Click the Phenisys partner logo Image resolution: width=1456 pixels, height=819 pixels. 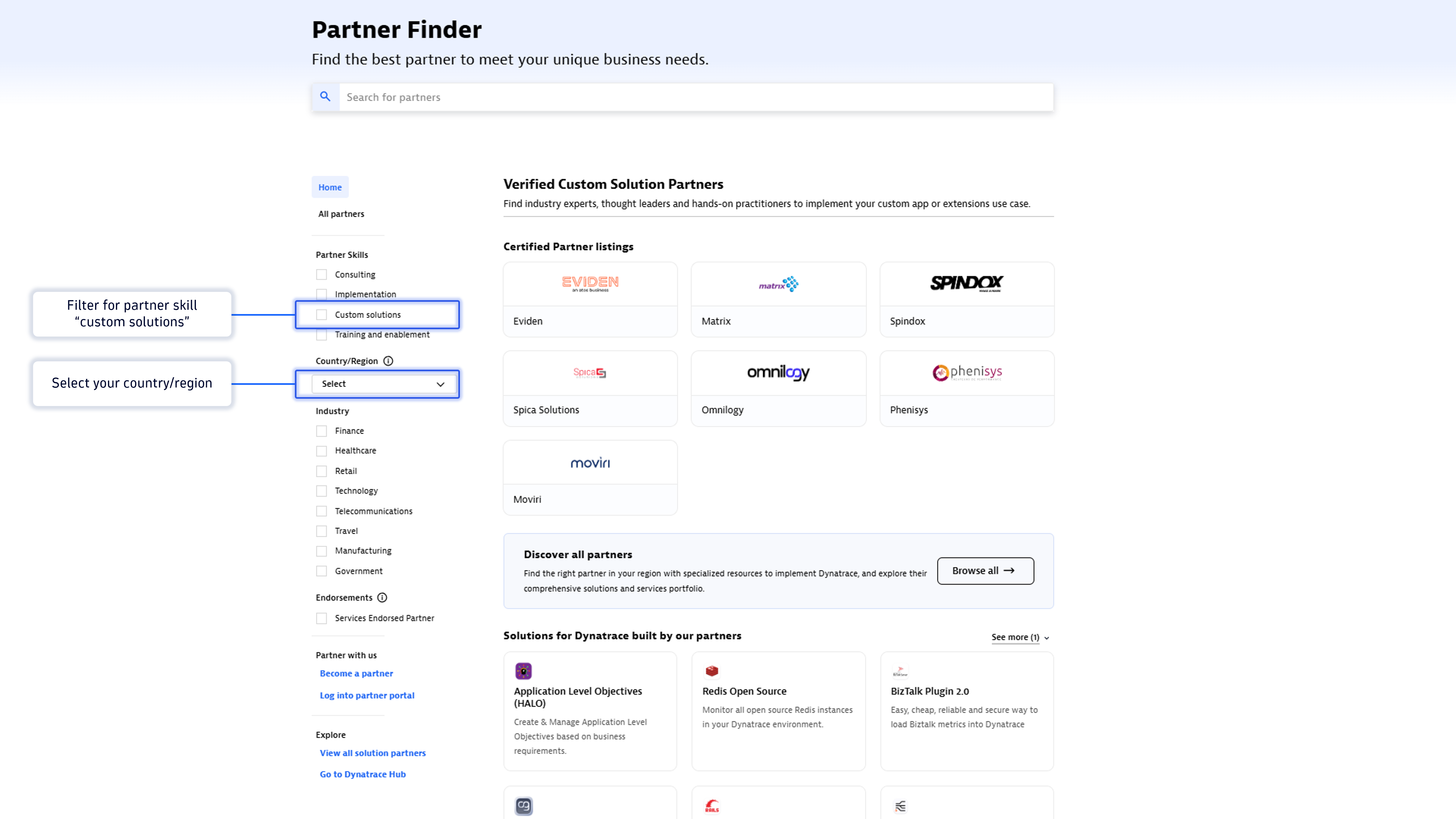point(967,373)
